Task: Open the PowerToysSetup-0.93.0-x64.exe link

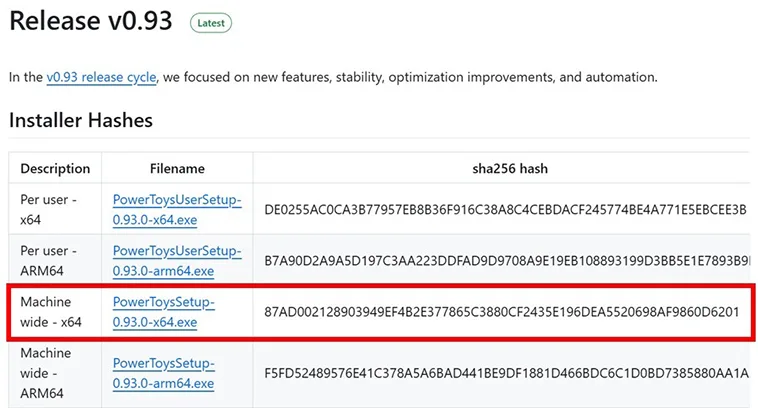Action: coord(164,312)
